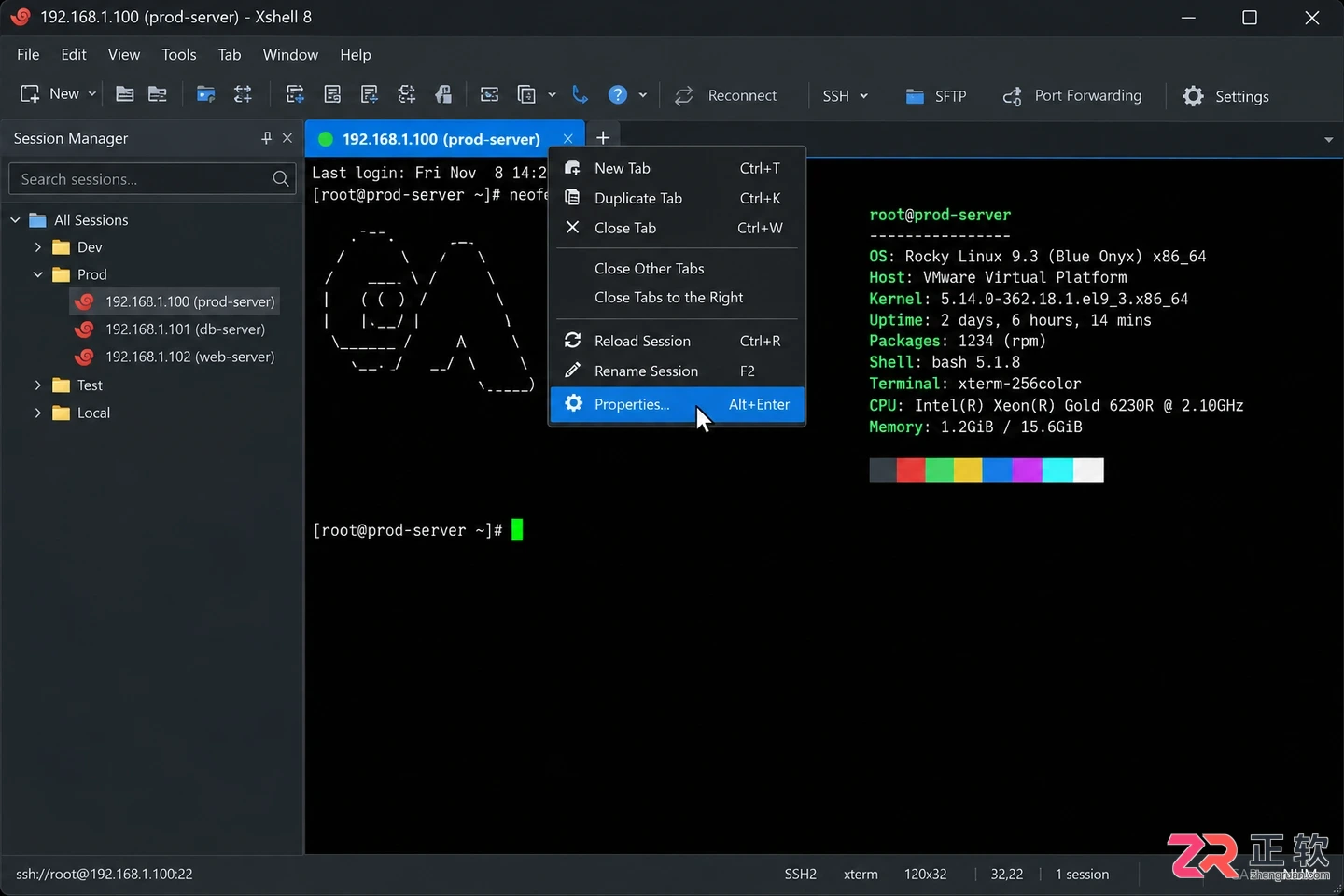Viewport: 1344px width, 896px height.
Task: Click the Port Forwarding toolbar button
Action: 1071,96
